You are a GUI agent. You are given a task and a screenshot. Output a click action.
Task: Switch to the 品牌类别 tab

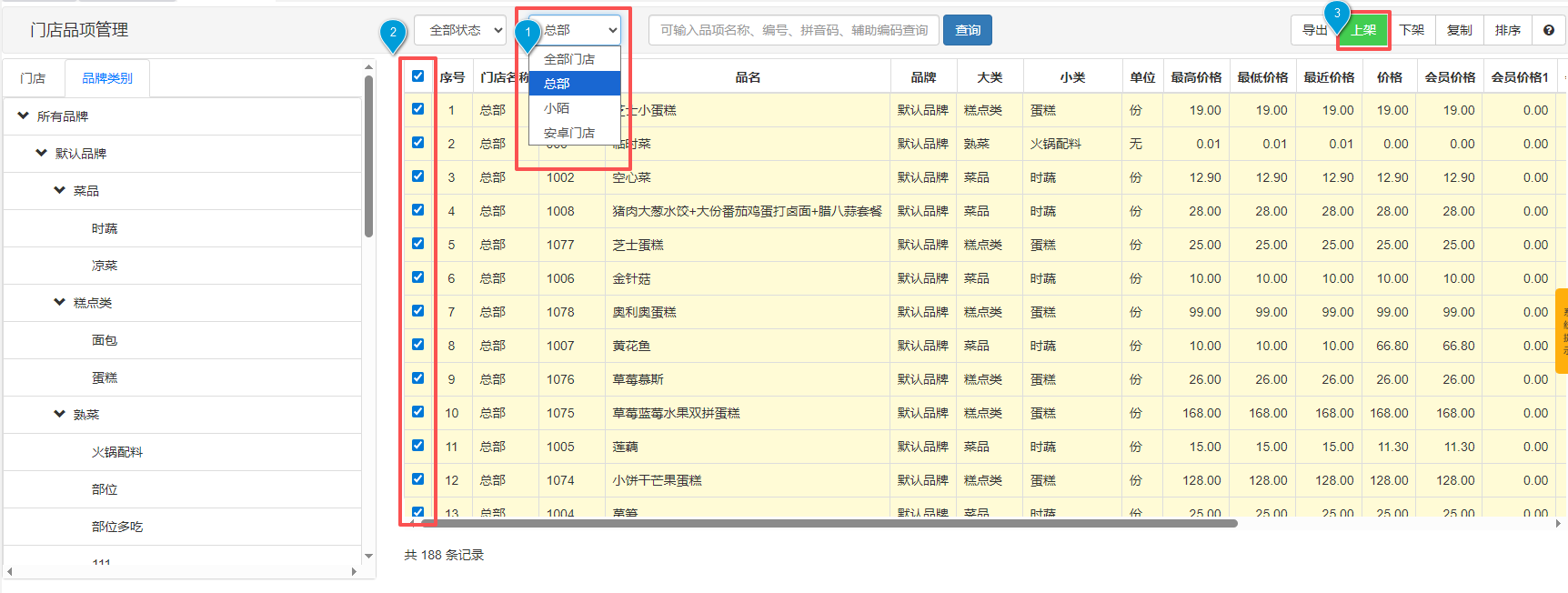tap(107, 78)
